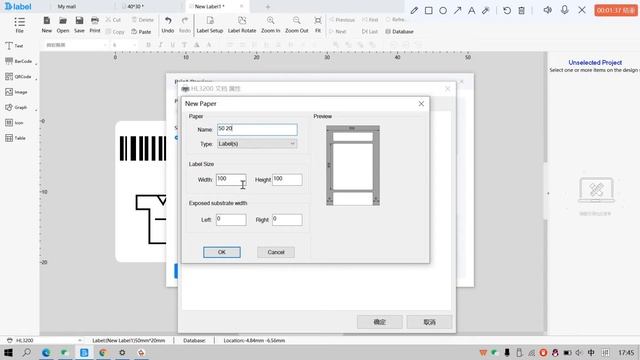Click the paper Name input field
This screenshot has height=360, width=640.
(257, 129)
